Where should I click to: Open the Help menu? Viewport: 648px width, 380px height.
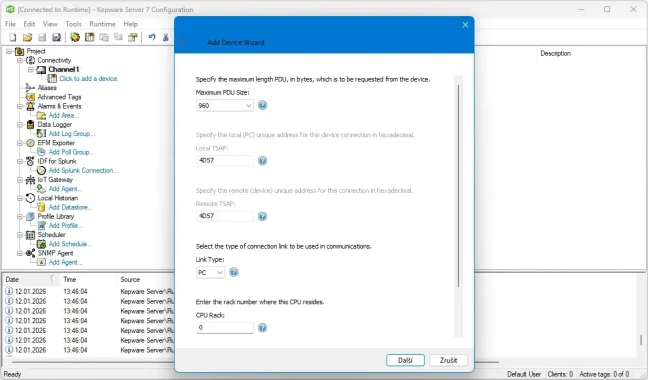tap(130, 24)
